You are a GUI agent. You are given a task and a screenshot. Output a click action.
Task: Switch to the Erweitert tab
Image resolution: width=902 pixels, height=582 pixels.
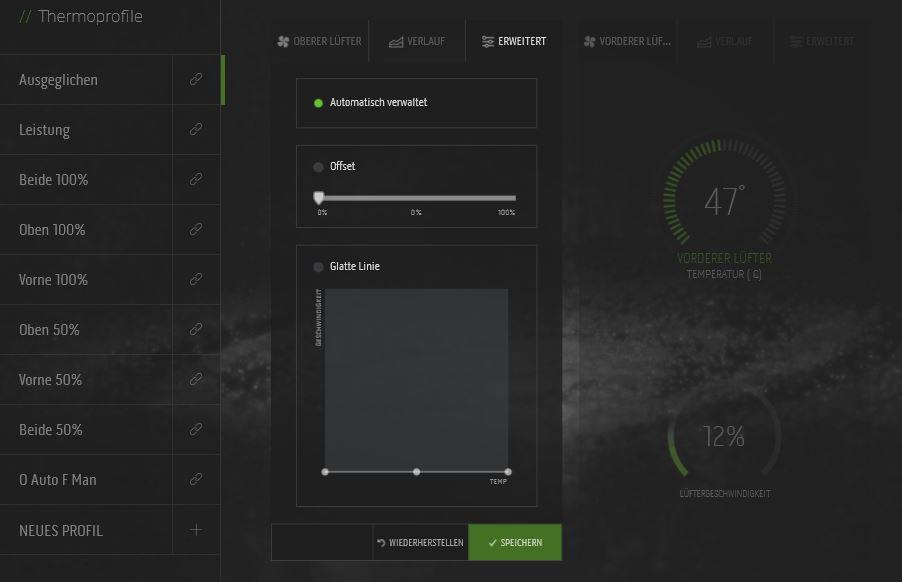(x=514, y=42)
